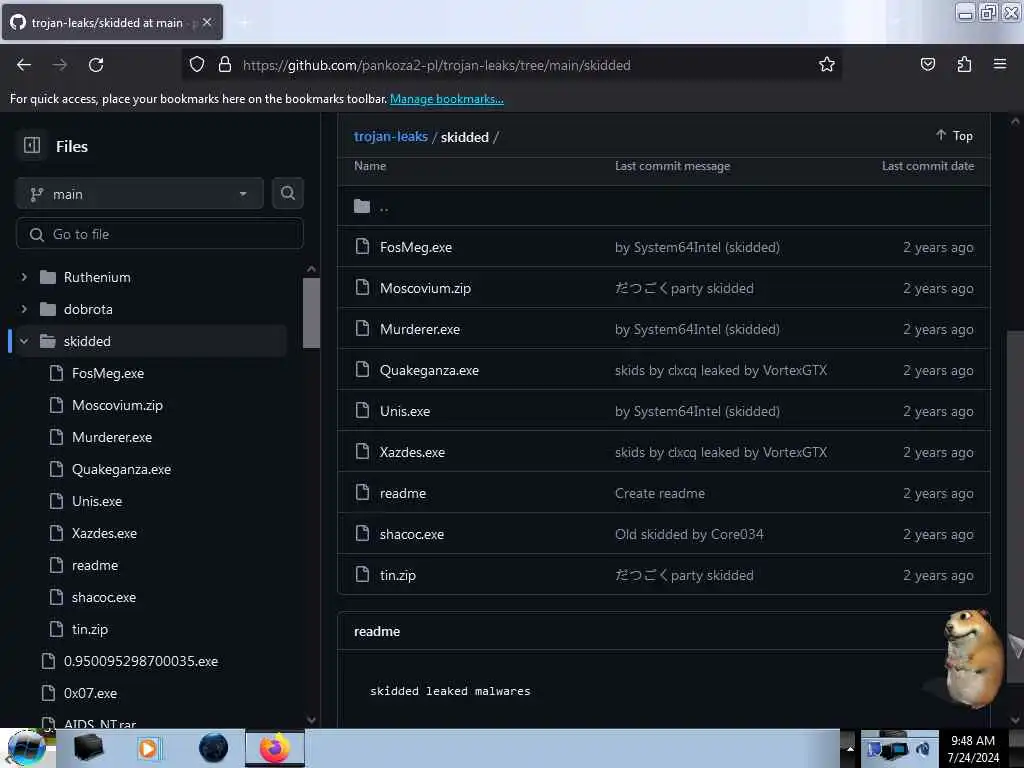Click the site security padlock icon

(x=225, y=64)
